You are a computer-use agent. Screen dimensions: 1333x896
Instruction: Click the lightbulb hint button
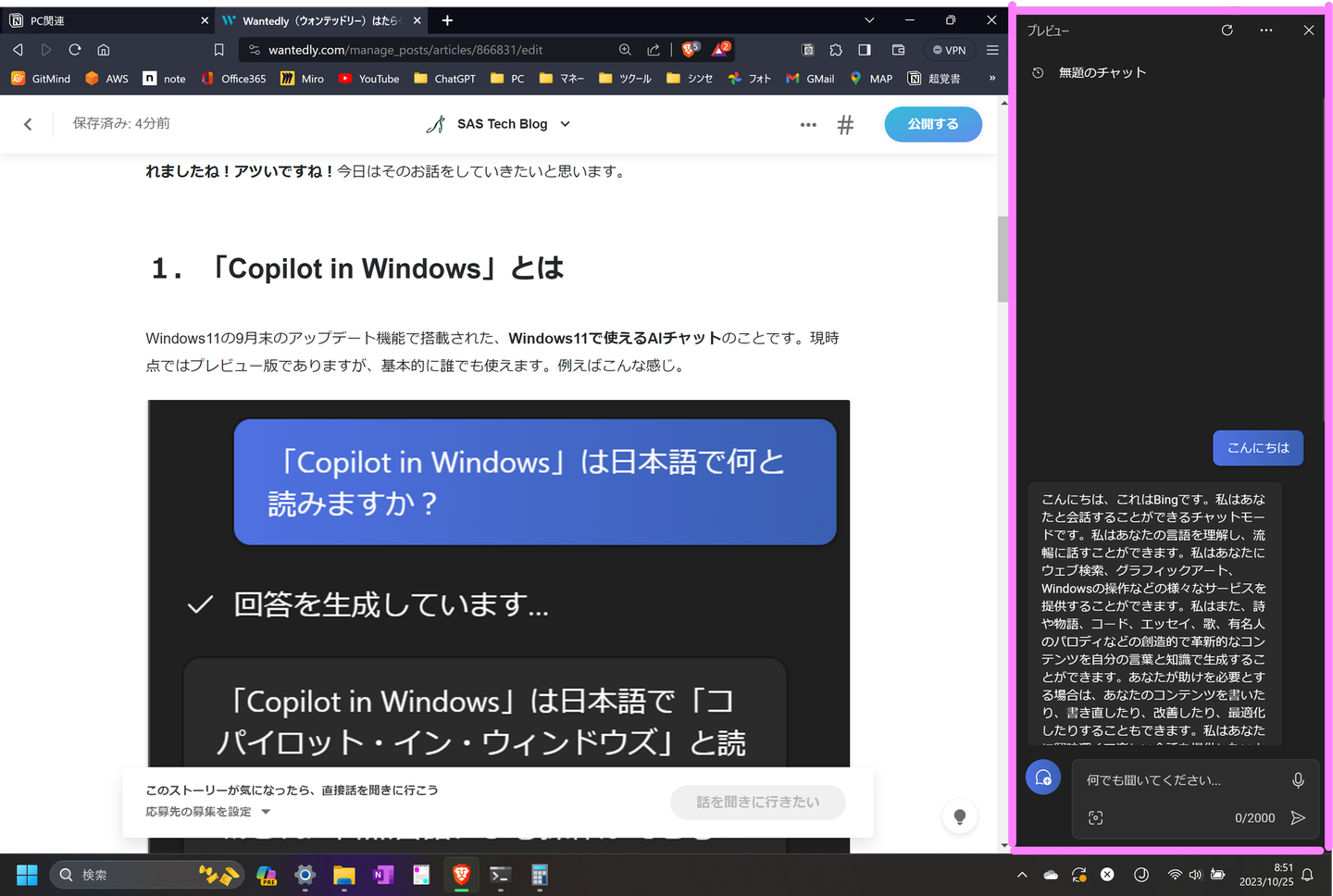click(960, 816)
